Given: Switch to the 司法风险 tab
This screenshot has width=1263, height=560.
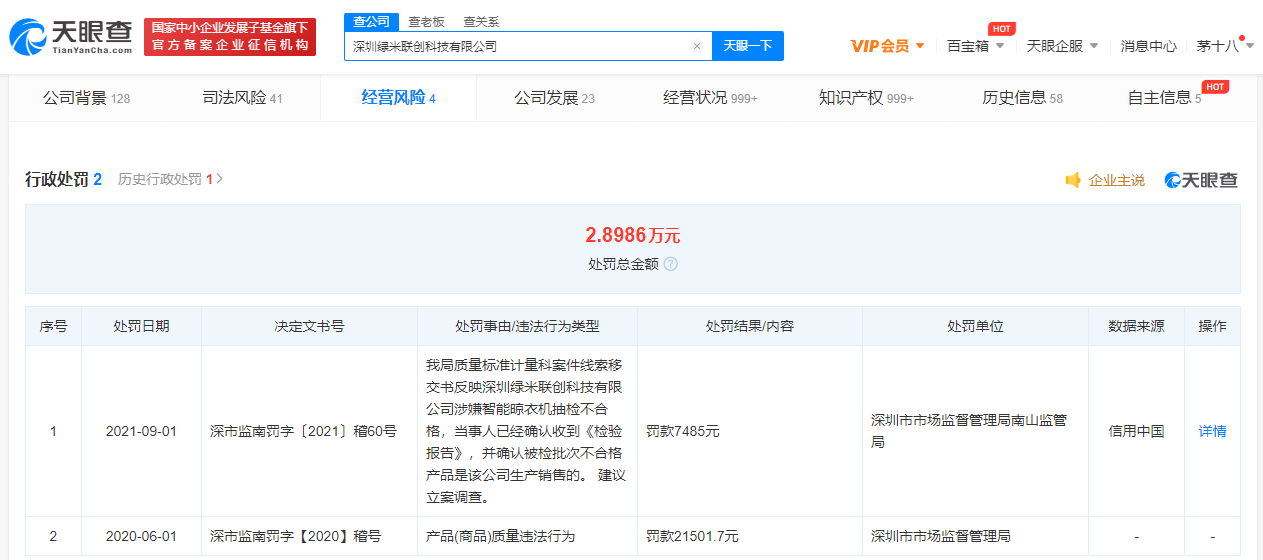Looking at the screenshot, I should coord(242,98).
